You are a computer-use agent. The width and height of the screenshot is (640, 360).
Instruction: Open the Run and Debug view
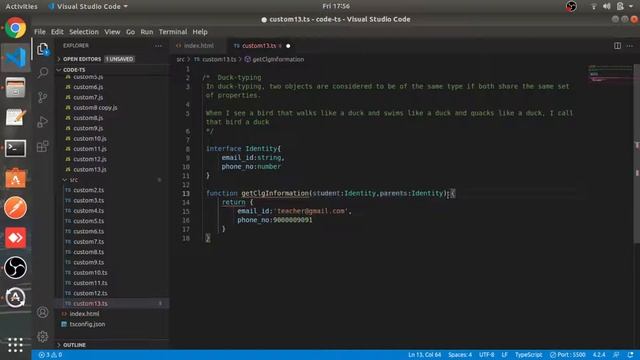[43, 122]
